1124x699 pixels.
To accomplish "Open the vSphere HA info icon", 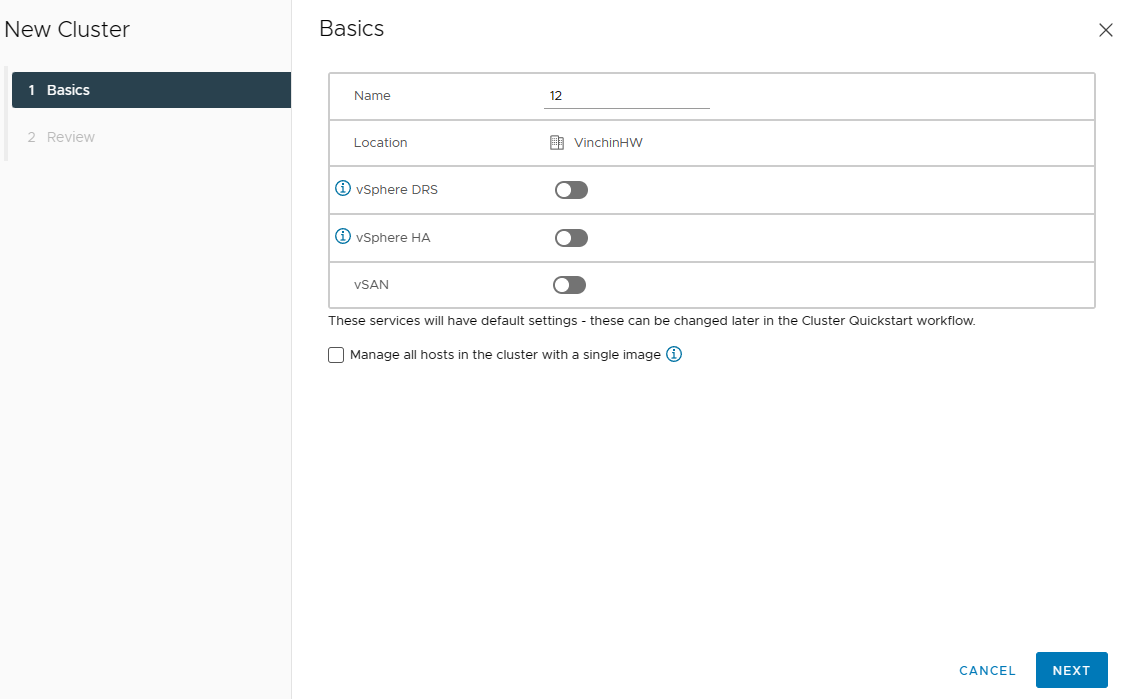I will point(343,237).
